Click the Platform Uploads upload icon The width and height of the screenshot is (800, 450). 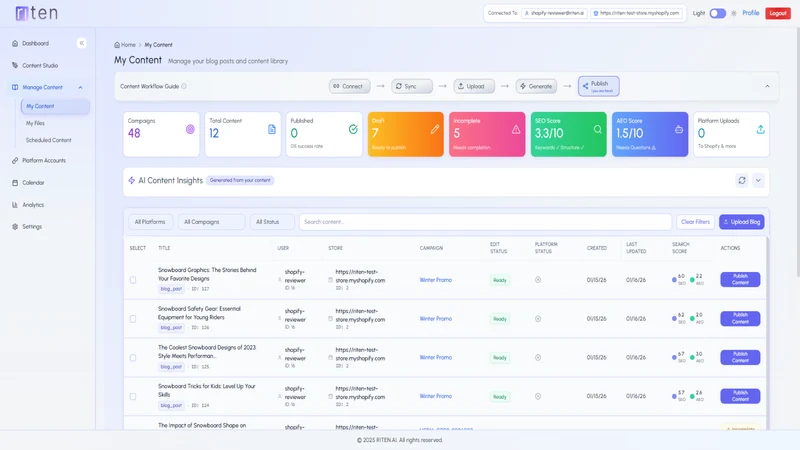(760, 130)
